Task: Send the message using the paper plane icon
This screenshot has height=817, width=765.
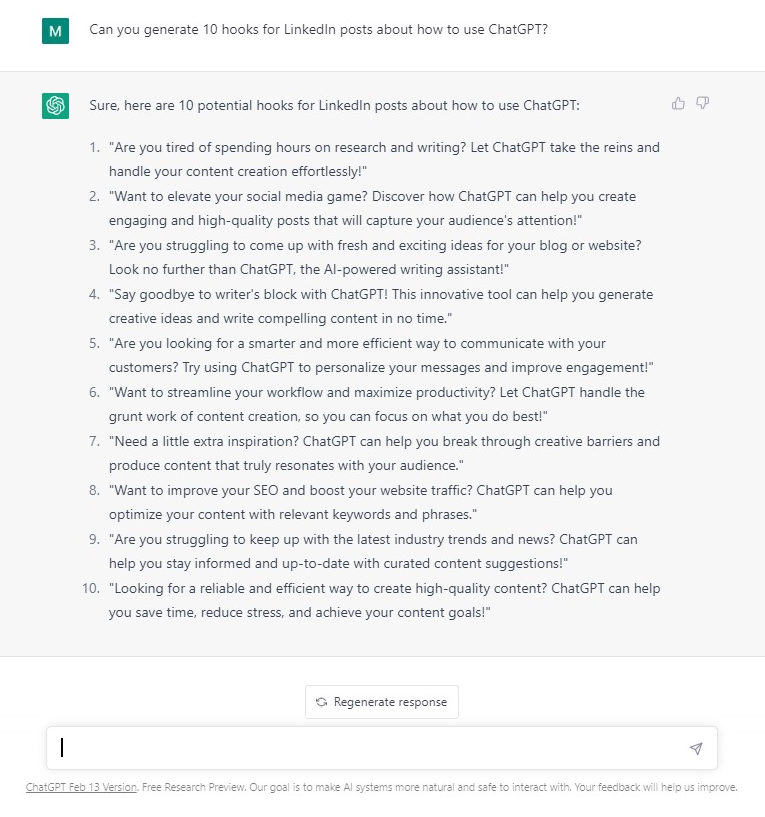Action: pos(696,747)
